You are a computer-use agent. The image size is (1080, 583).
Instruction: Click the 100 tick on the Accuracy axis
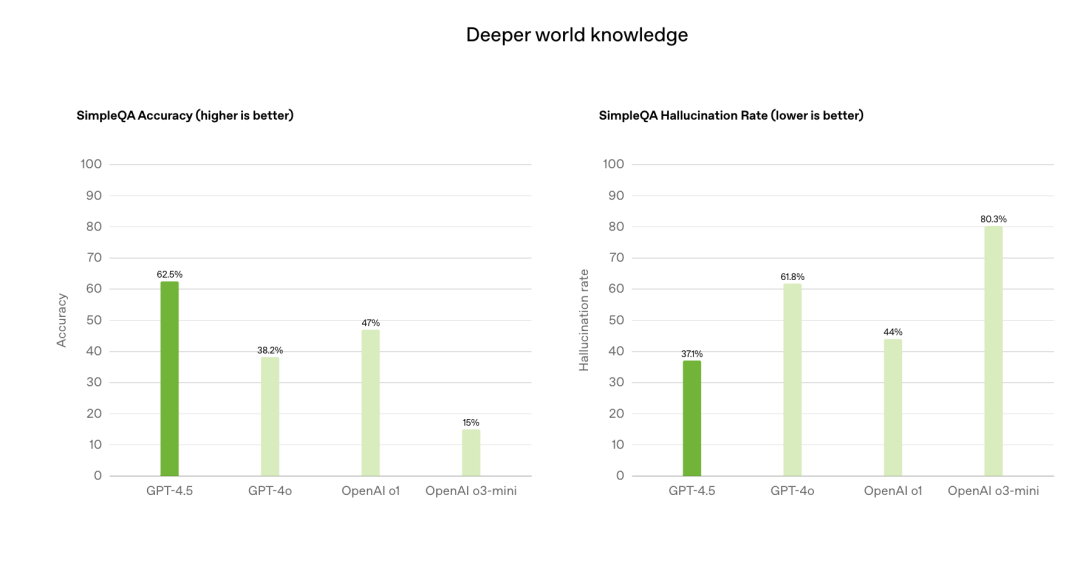point(91,164)
